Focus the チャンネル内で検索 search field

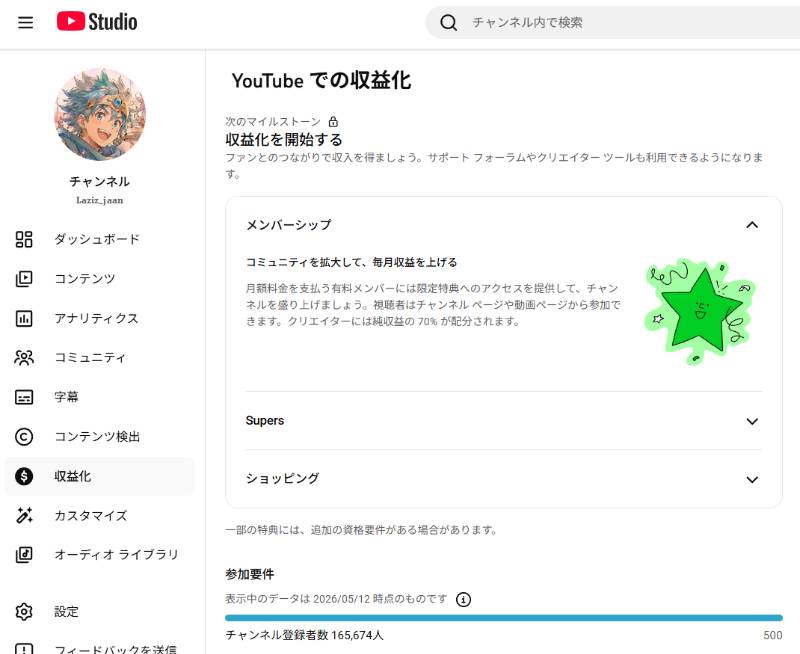(x=612, y=22)
